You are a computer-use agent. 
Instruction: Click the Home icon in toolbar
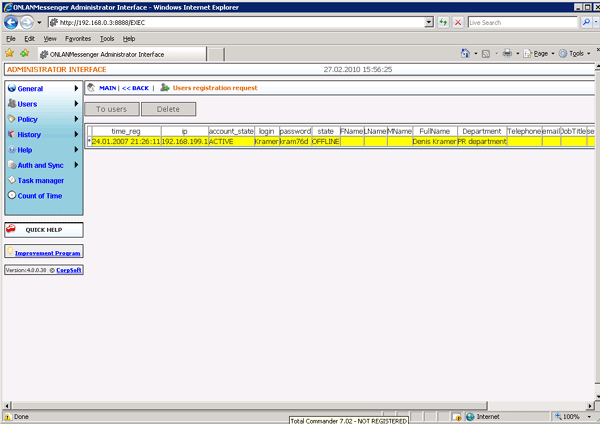click(465, 53)
